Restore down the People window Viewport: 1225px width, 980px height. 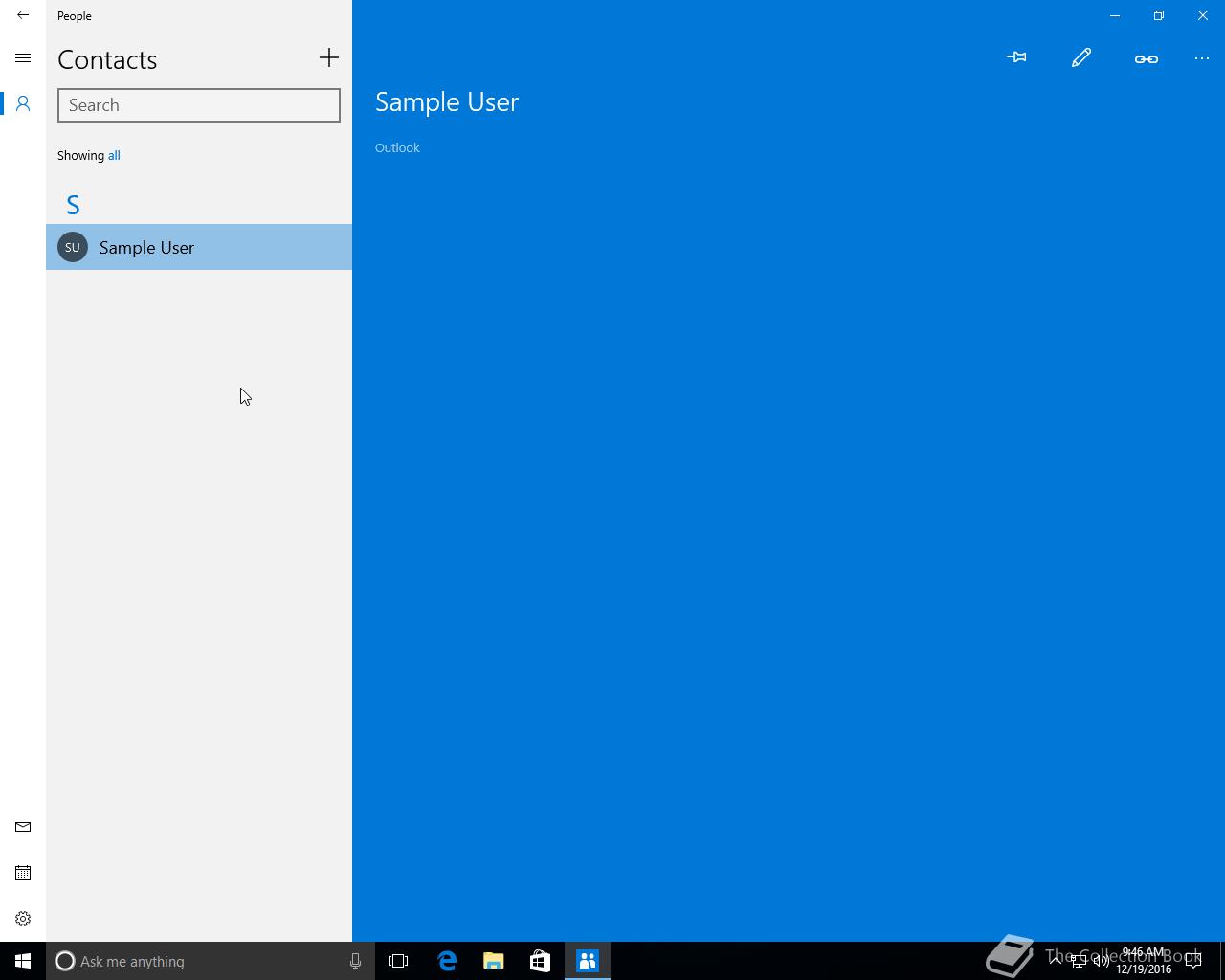pos(1159,15)
